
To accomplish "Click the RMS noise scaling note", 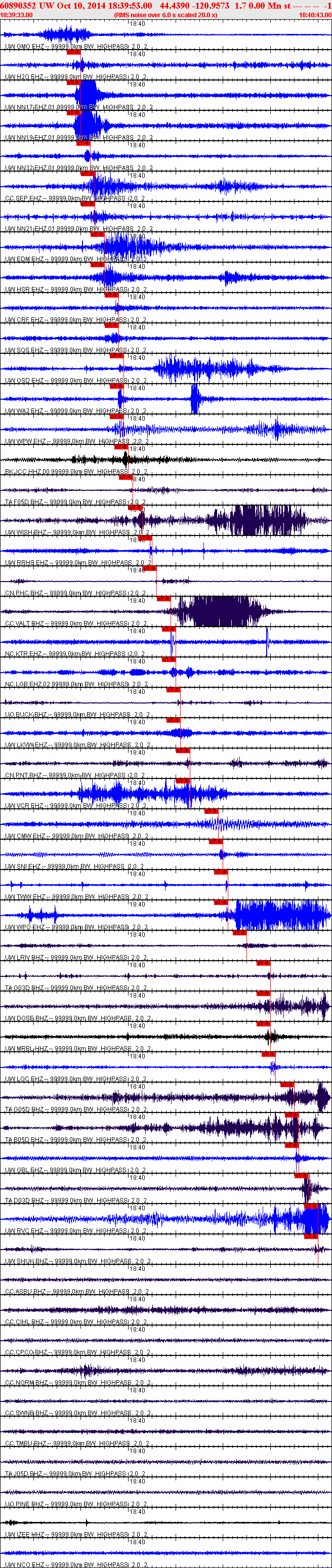I will [x=165, y=15].
